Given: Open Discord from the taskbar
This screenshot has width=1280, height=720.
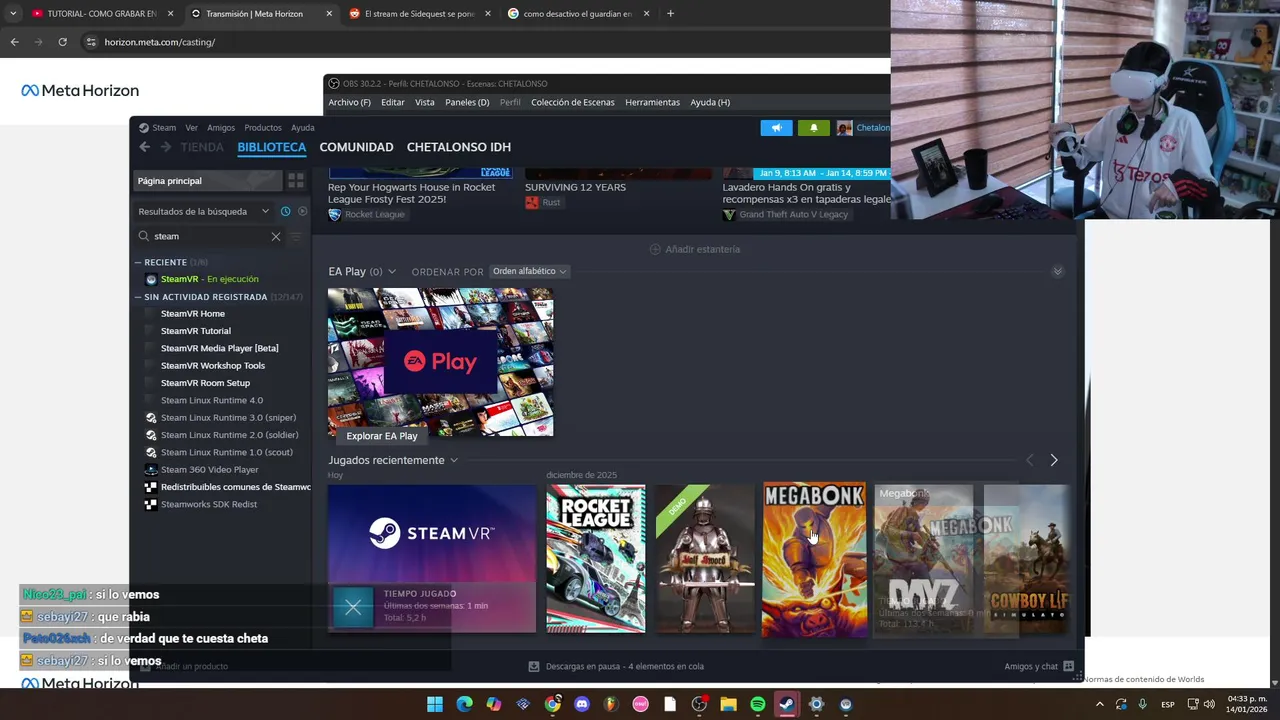Looking at the screenshot, I should pos(582,704).
